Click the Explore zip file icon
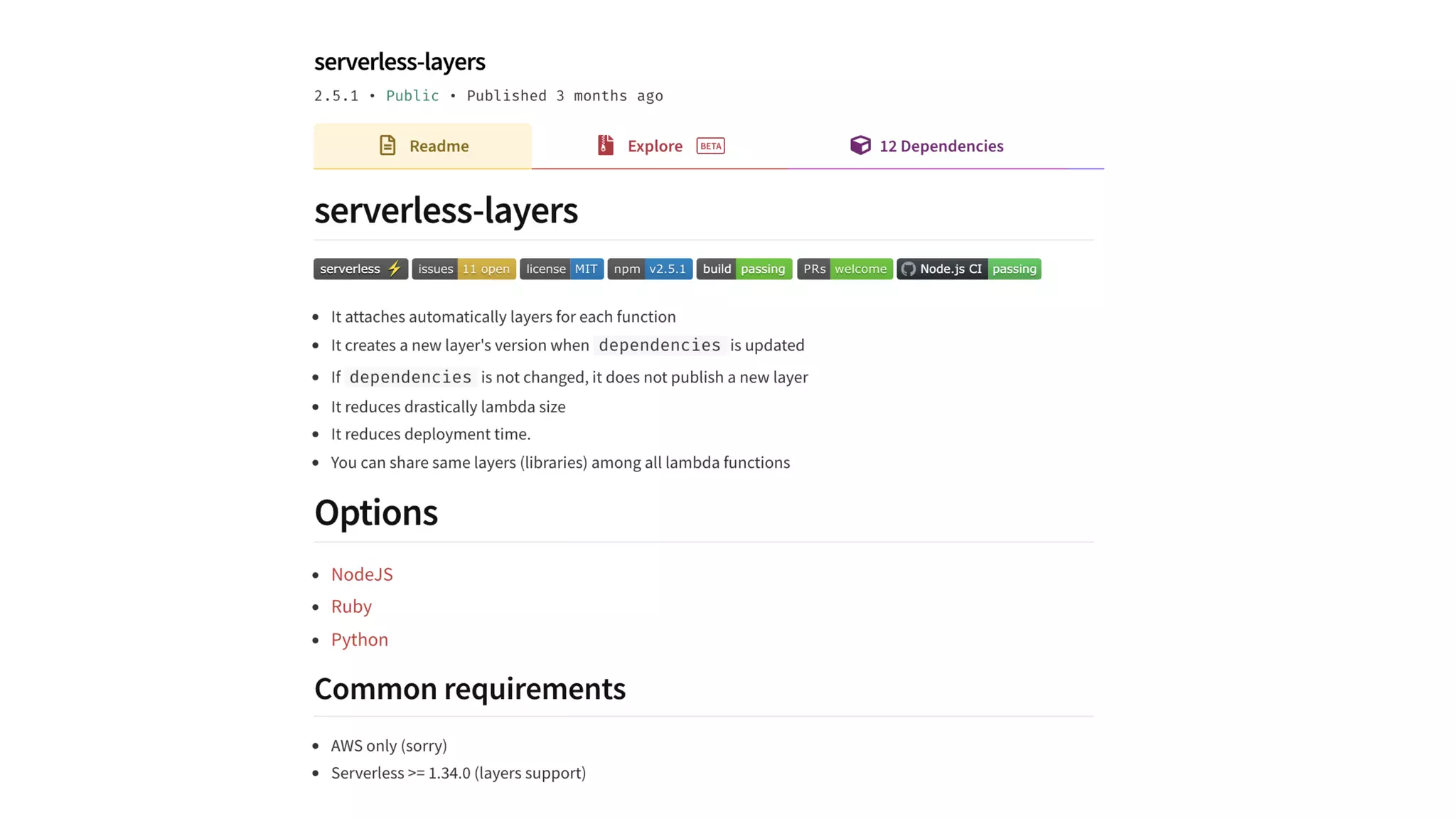The height and width of the screenshot is (819, 1456). pos(605,145)
